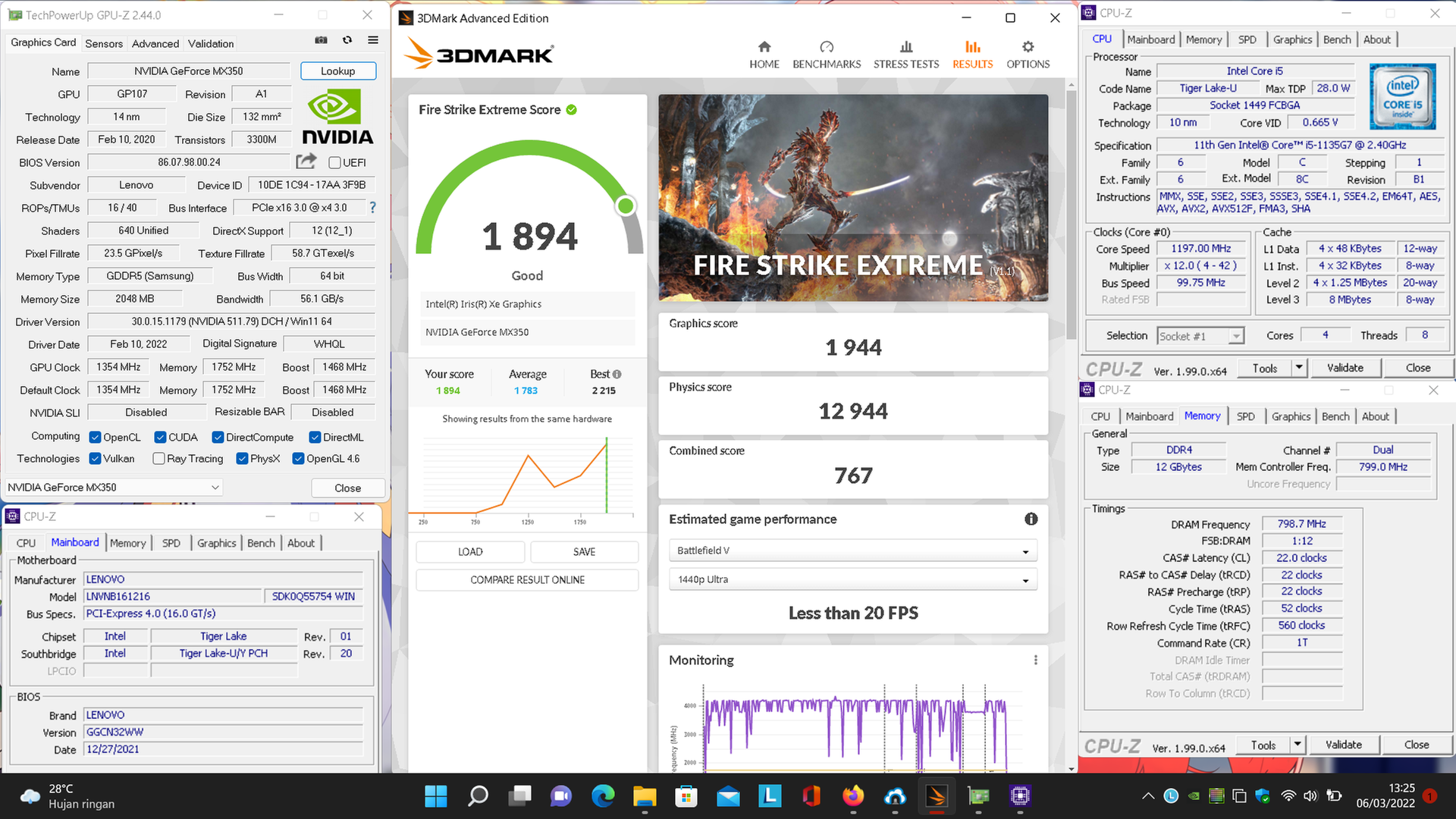Screen dimensions: 1456x819
Task: Open Task View in taskbar
Action: 519,795
